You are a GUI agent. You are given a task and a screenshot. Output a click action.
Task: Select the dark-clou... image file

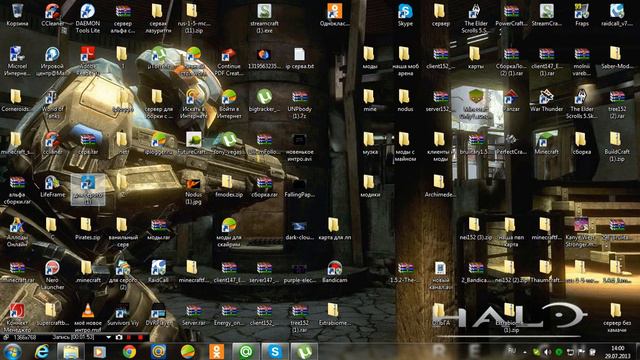pyautogui.click(x=299, y=229)
